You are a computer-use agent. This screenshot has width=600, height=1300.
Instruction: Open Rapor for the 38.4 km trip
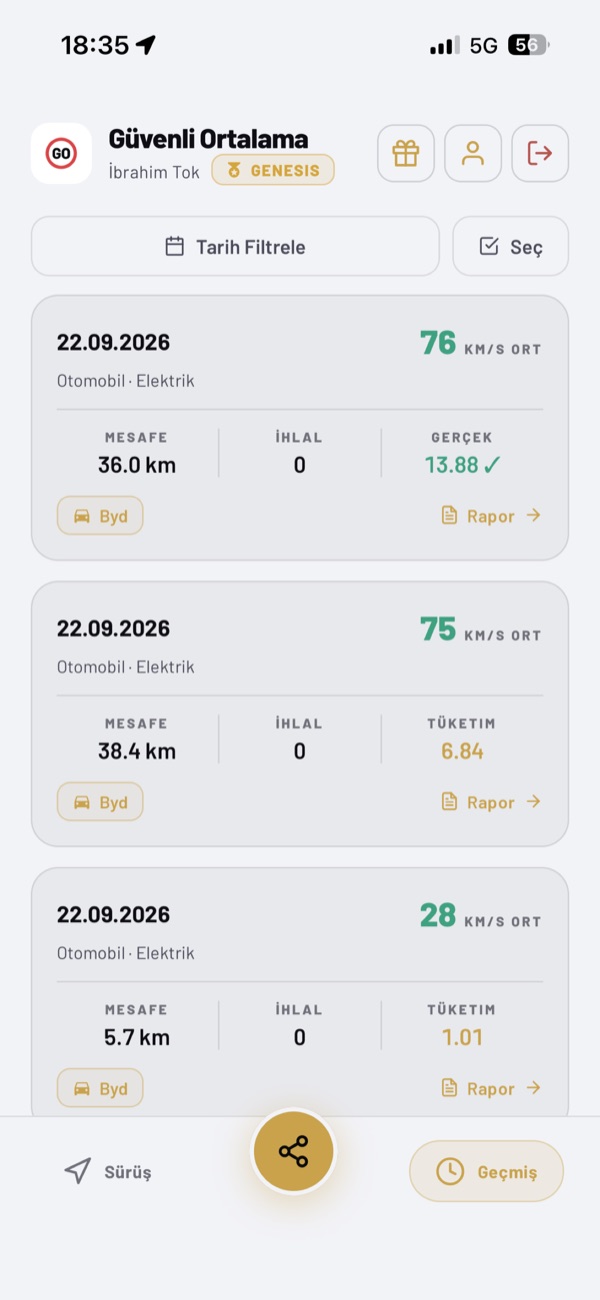(x=491, y=802)
